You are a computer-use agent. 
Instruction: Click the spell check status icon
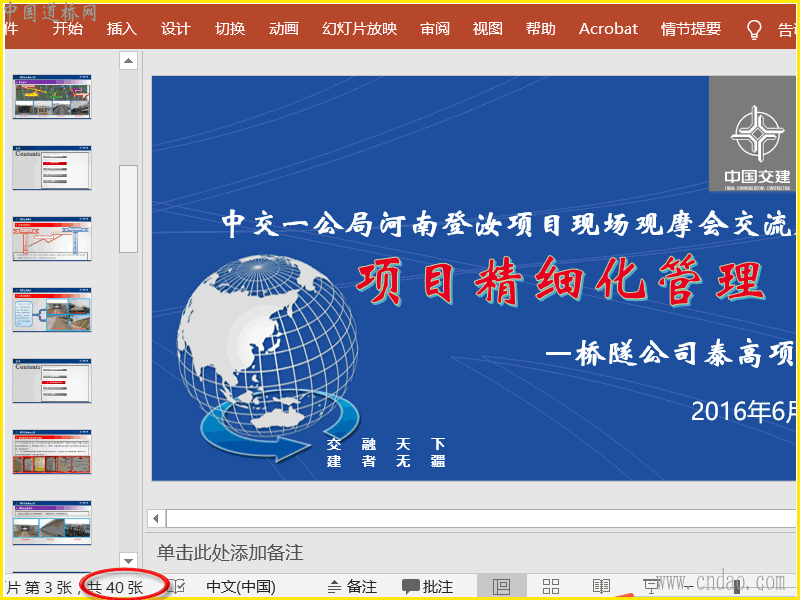pos(177,586)
